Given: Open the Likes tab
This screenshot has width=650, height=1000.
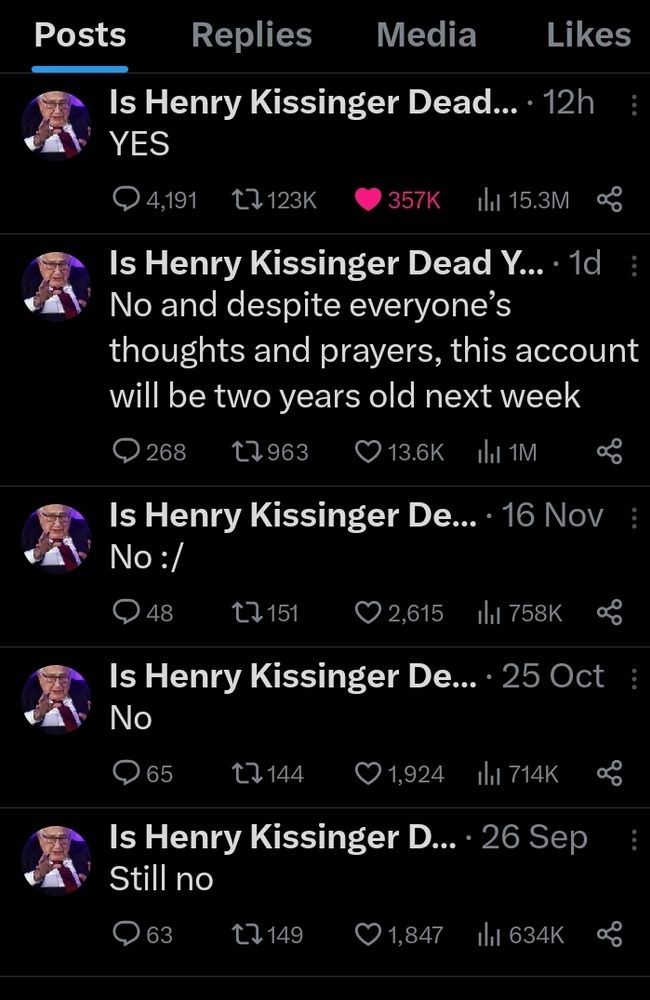Looking at the screenshot, I should point(589,36).
